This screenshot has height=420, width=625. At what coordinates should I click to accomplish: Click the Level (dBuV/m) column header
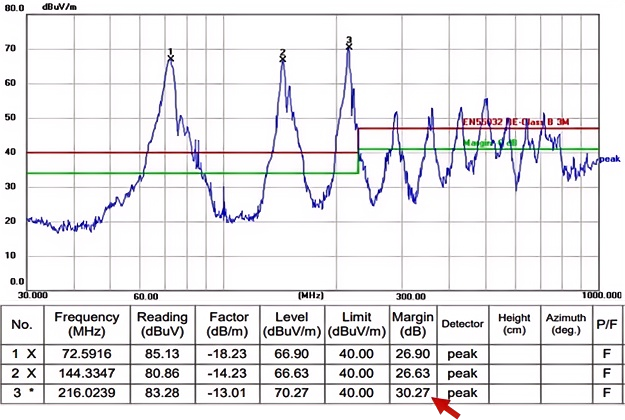[x=290, y=323]
